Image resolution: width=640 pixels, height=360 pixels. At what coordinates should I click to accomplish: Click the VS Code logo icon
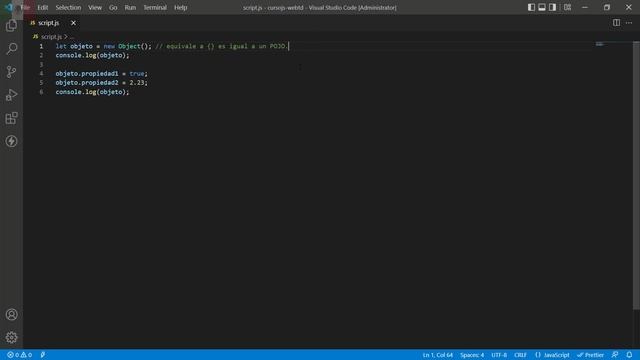[x=9, y=7]
